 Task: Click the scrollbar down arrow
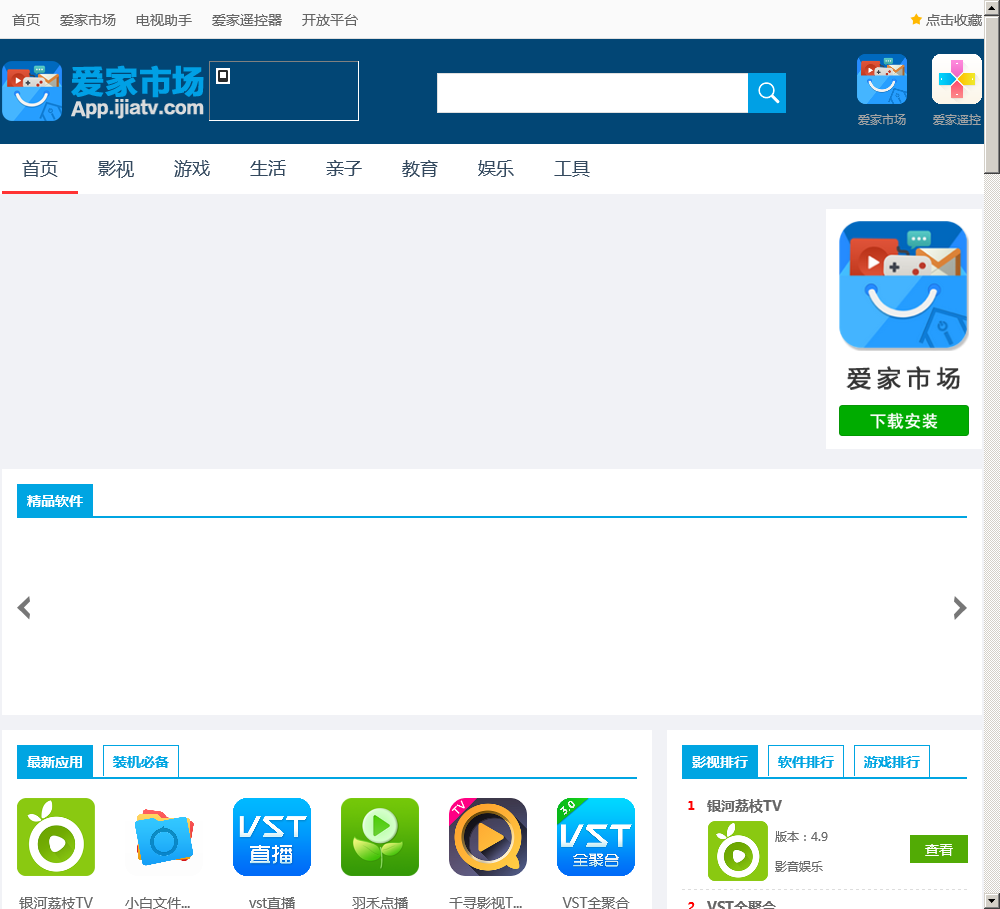(x=992, y=902)
